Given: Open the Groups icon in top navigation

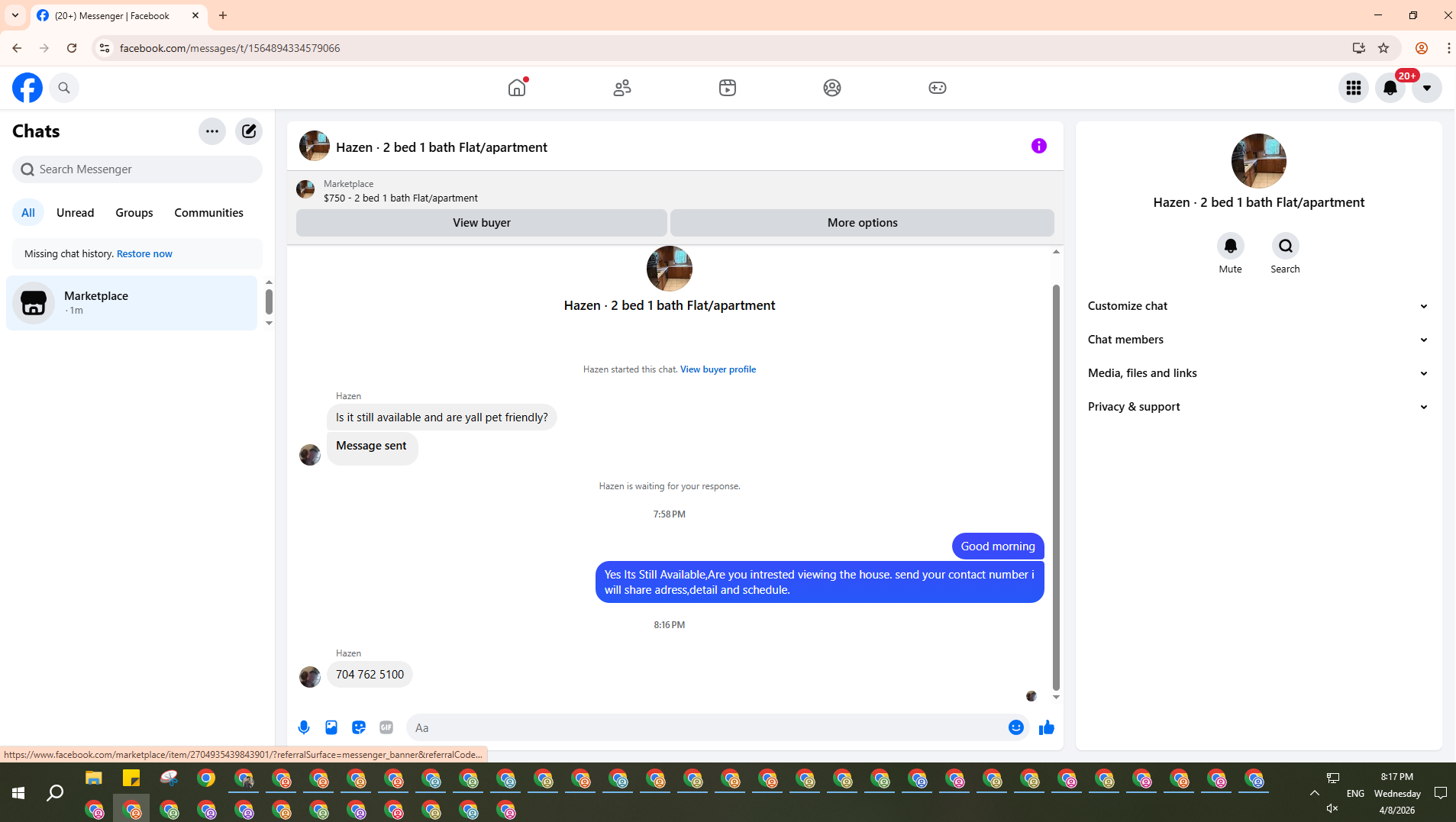Looking at the screenshot, I should pos(832,88).
